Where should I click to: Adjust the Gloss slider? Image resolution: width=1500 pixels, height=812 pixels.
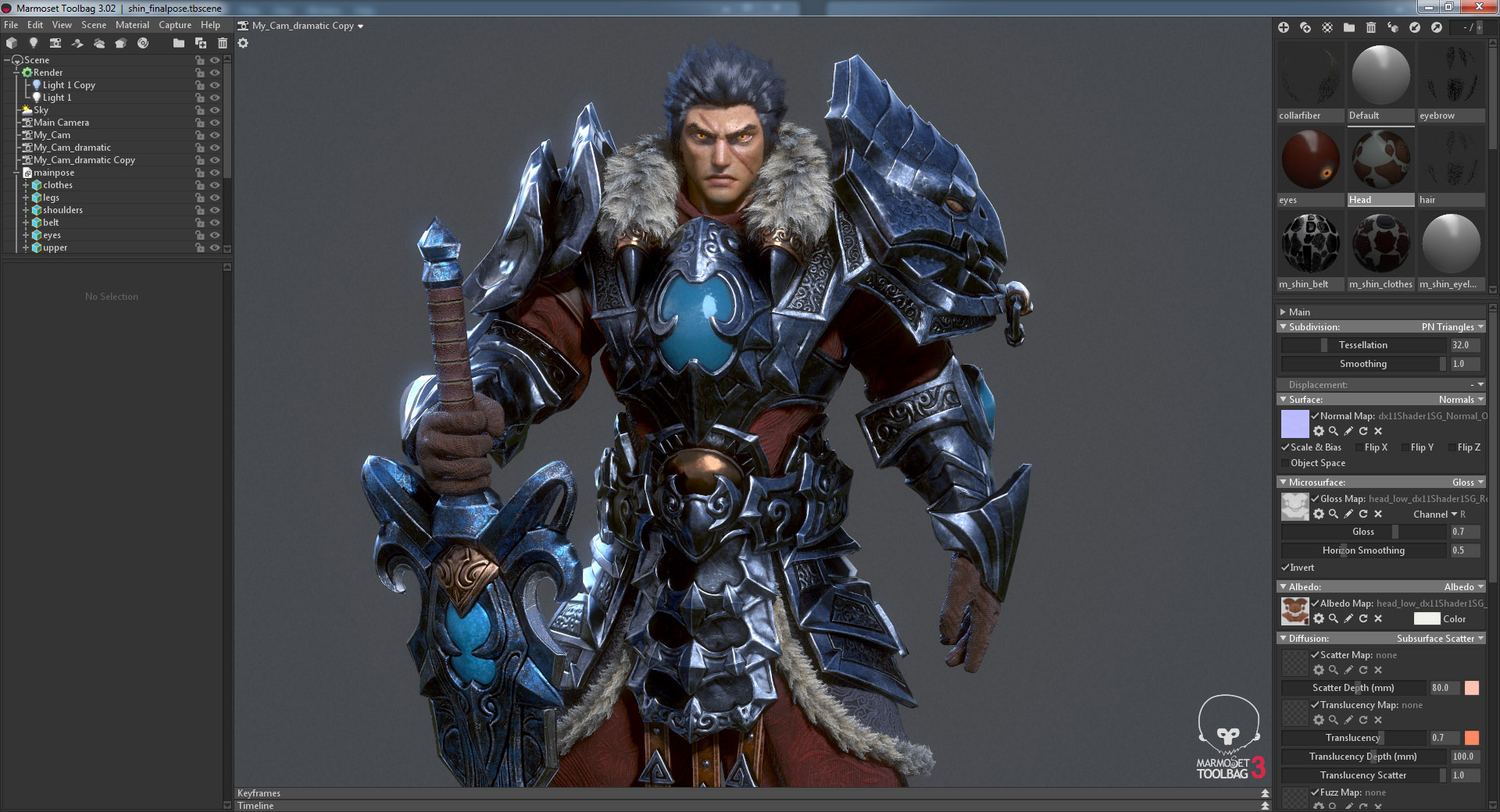tap(1363, 532)
